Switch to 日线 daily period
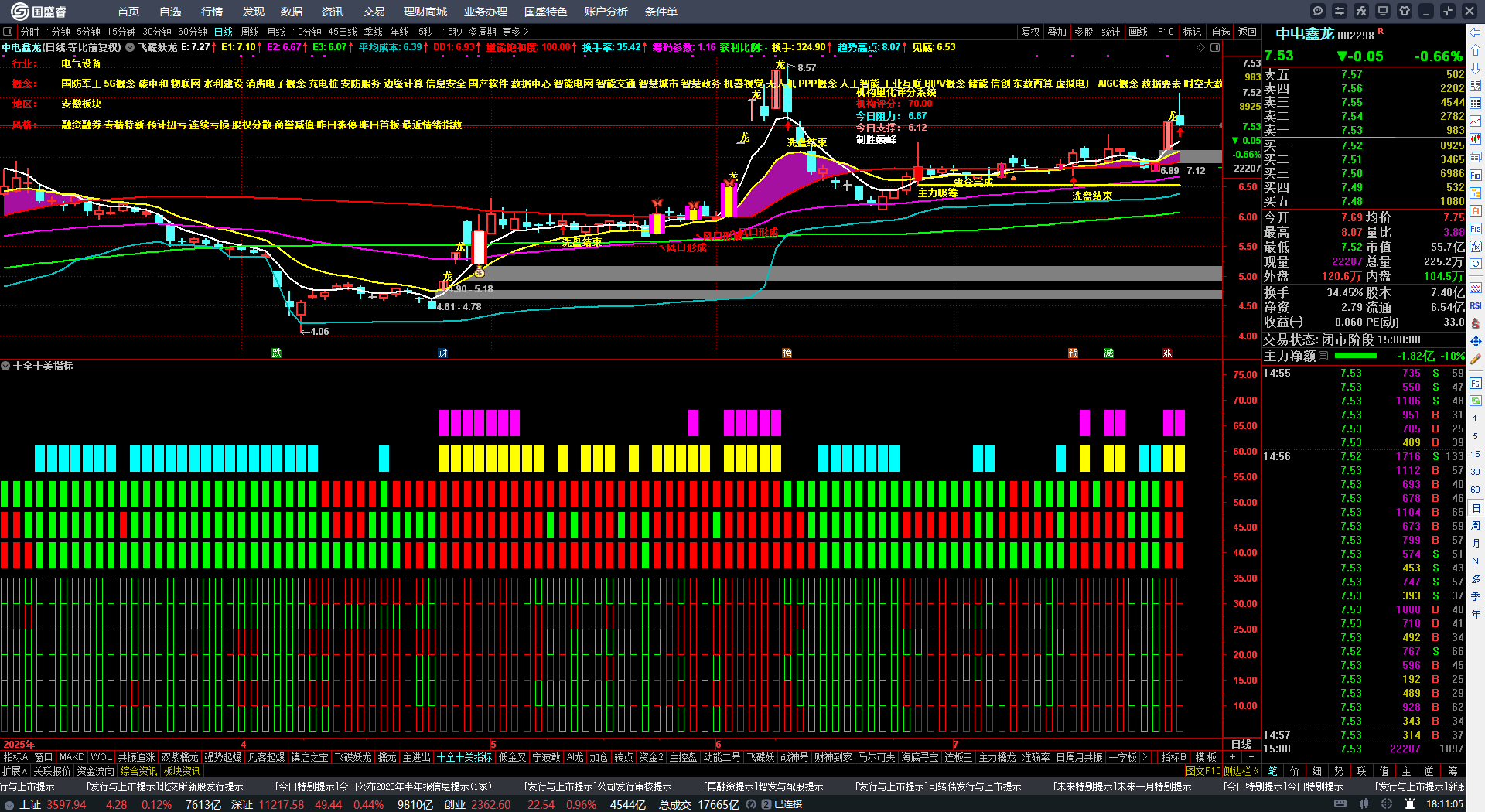Image resolution: width=1485 pixels, height=812 pixels. 224,32
